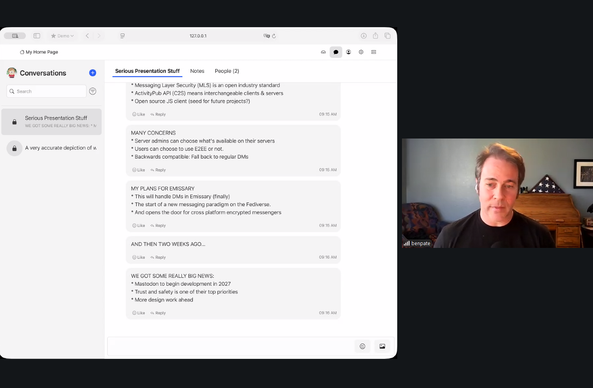Show browser tab overview icon
Viewport: 593px width, 388px height.
click(387, 36)
